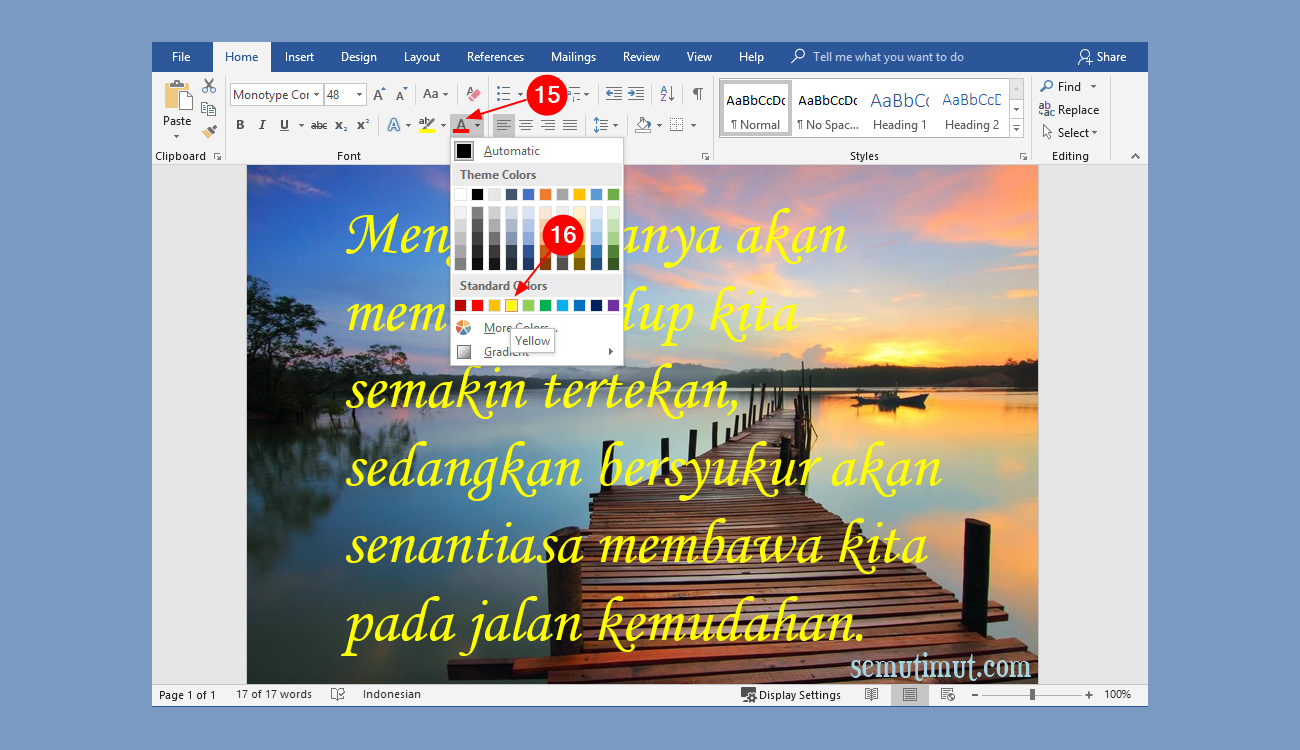Select the Format Painter brush
Viewport: 1300px width, 750px height.
[x=209, y=131]
